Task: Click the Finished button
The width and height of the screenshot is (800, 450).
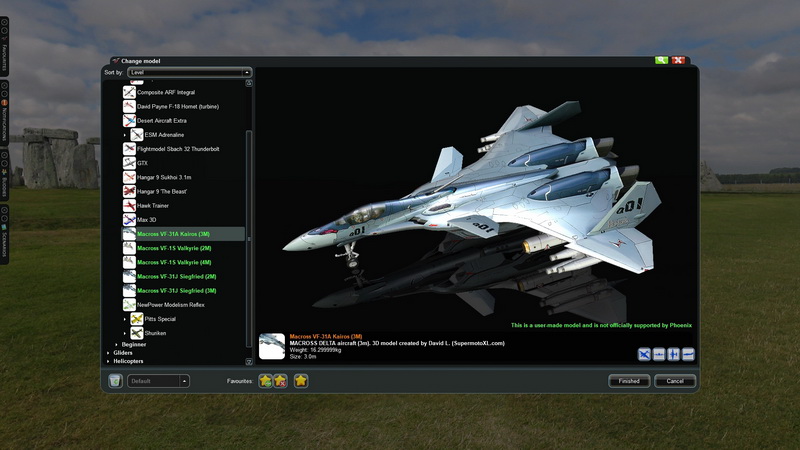Action: (629, 381)
